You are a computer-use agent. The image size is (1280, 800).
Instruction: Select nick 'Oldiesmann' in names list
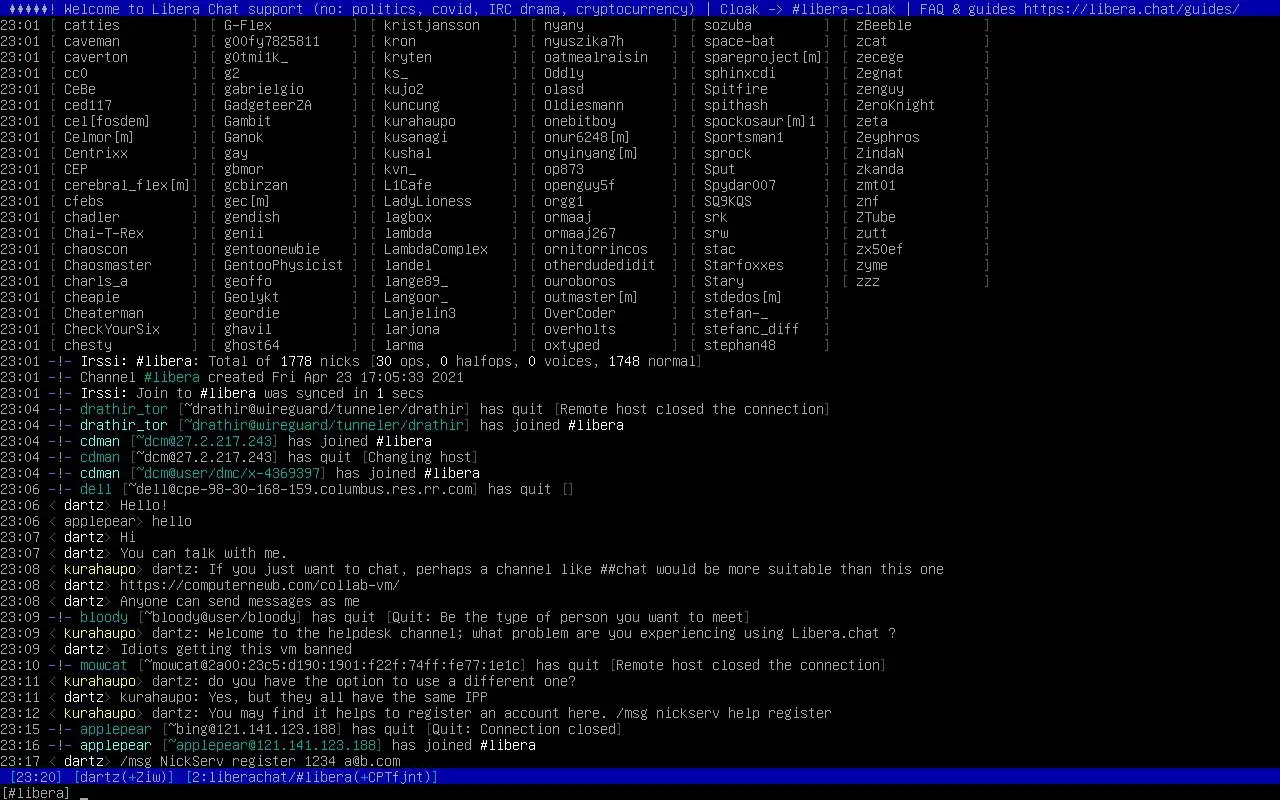584,105
